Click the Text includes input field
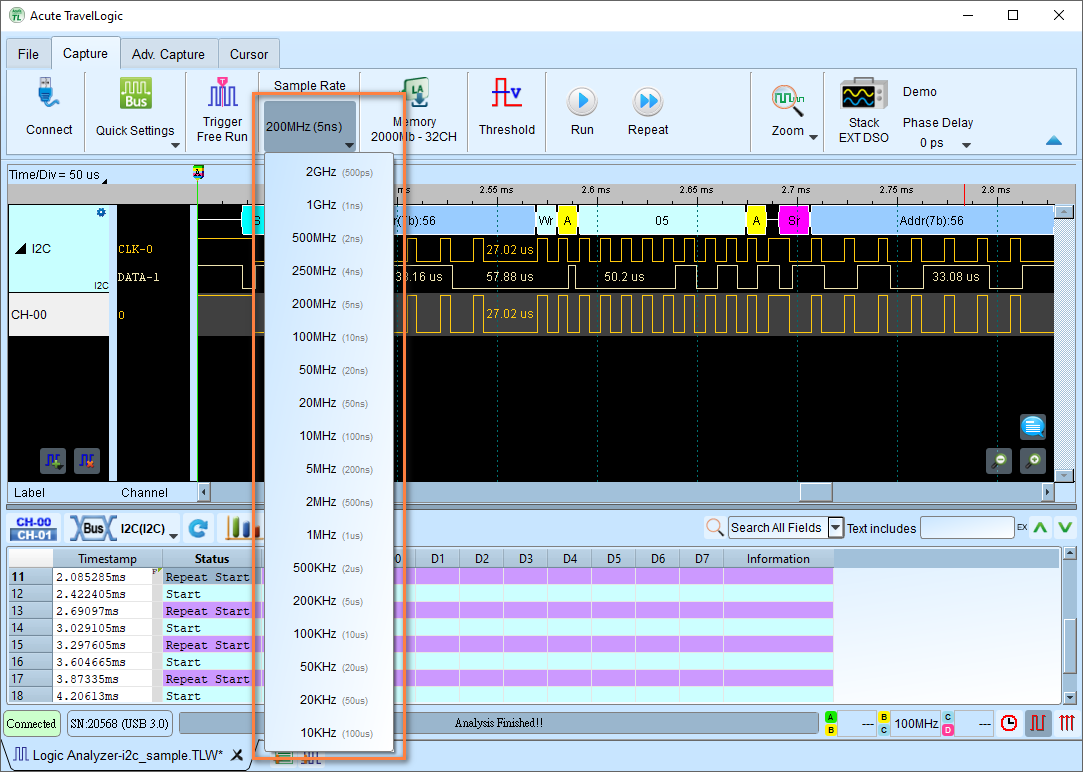 click(x=967, y=528)
